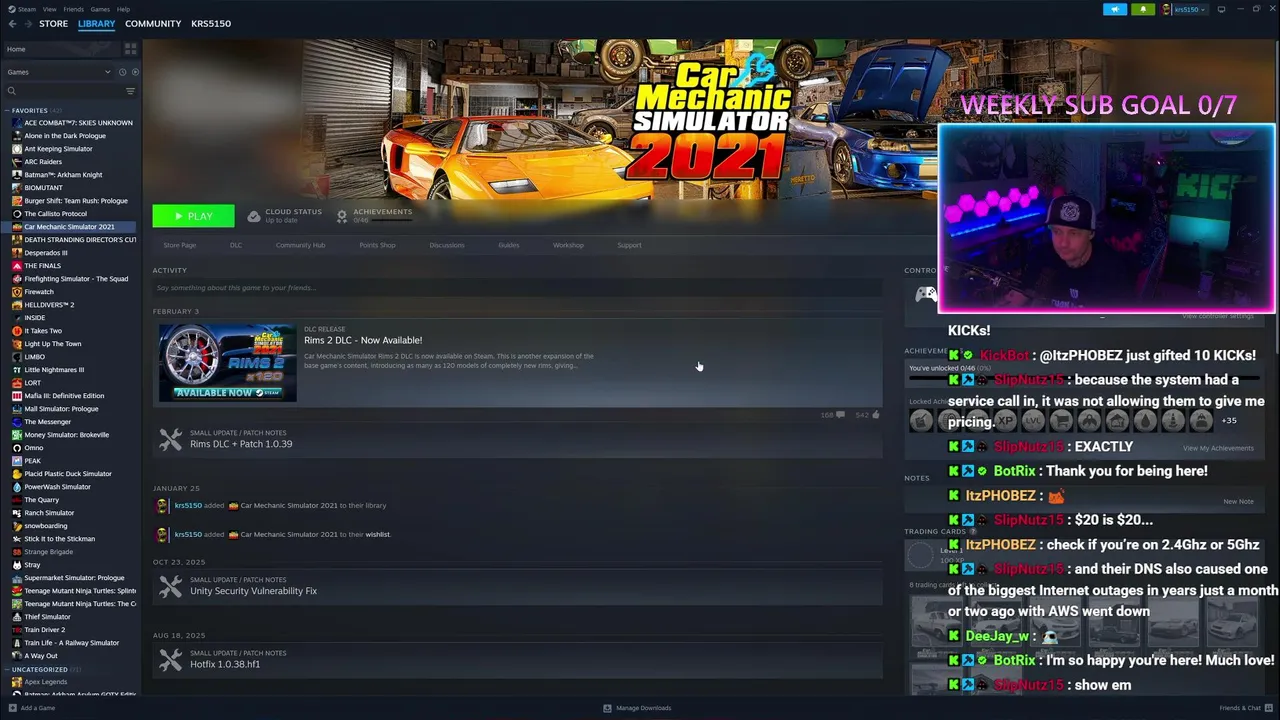Image resolution: width=1280 pixels, height=720 pixels.
Task: Open Unity Security Vulnerability Fix notes
Action: [x=253, y=591]
